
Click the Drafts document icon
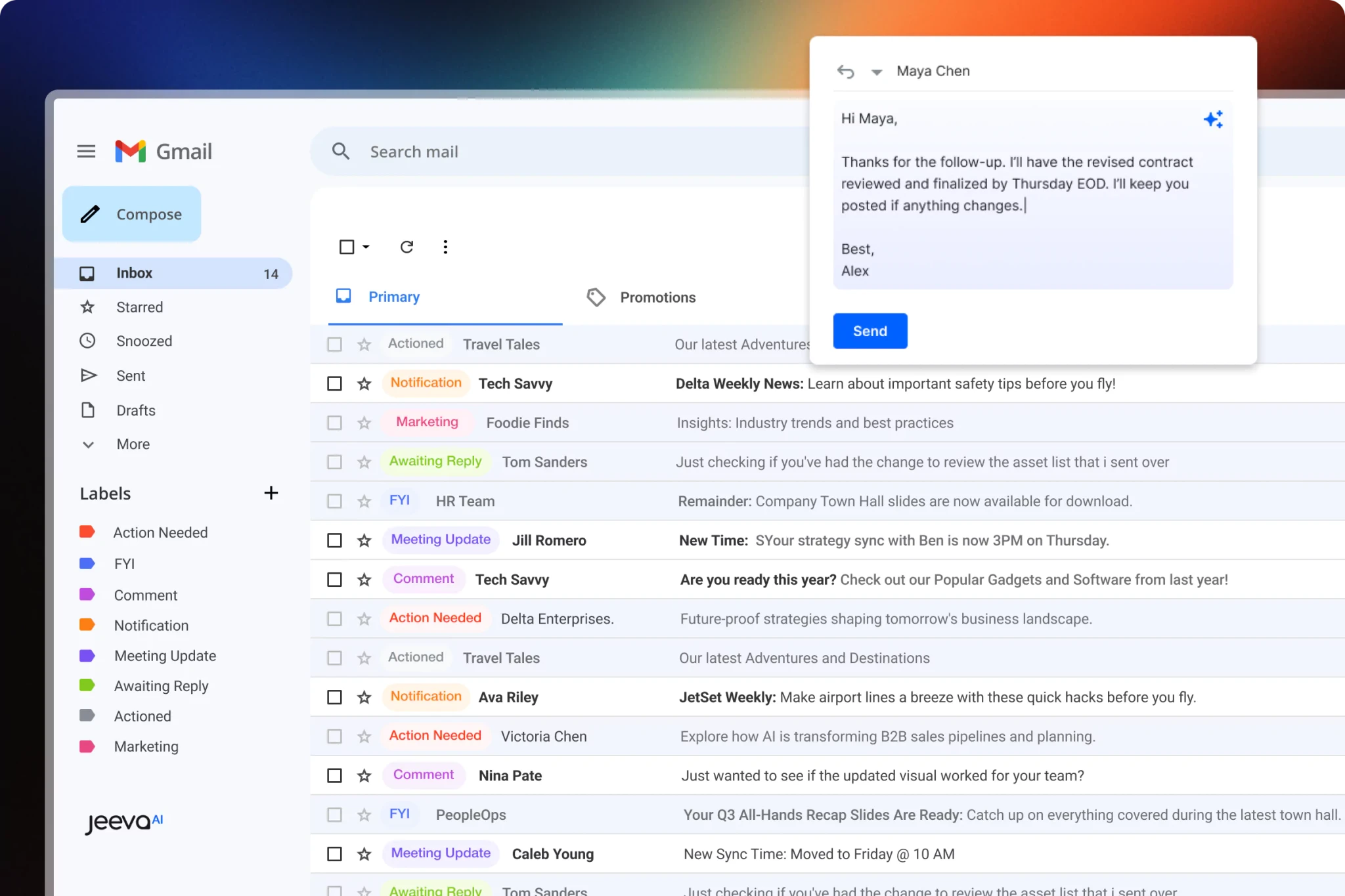point(87,410)
